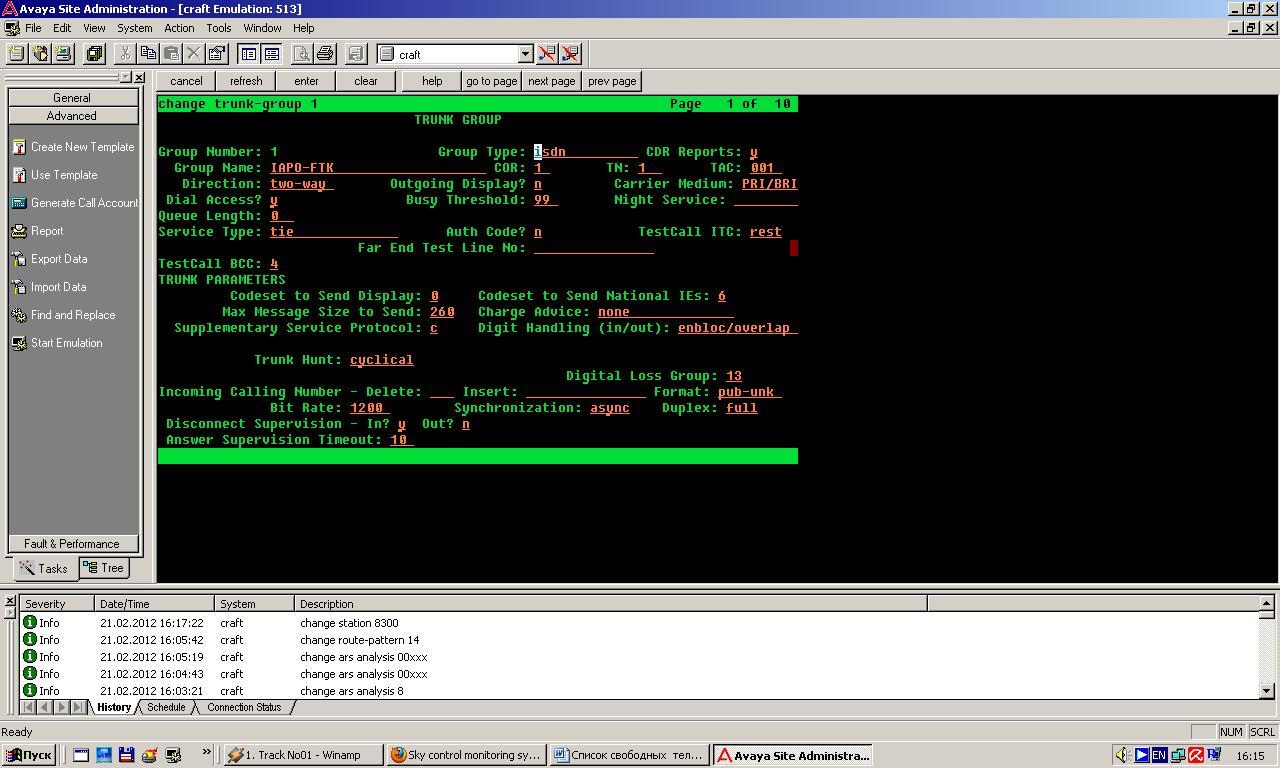Image resolution: width=1280 pixels, height=768 pixels.
Task: Switch to the Connection Status tab
Action: pyautogui.click(x=244, y=707)
